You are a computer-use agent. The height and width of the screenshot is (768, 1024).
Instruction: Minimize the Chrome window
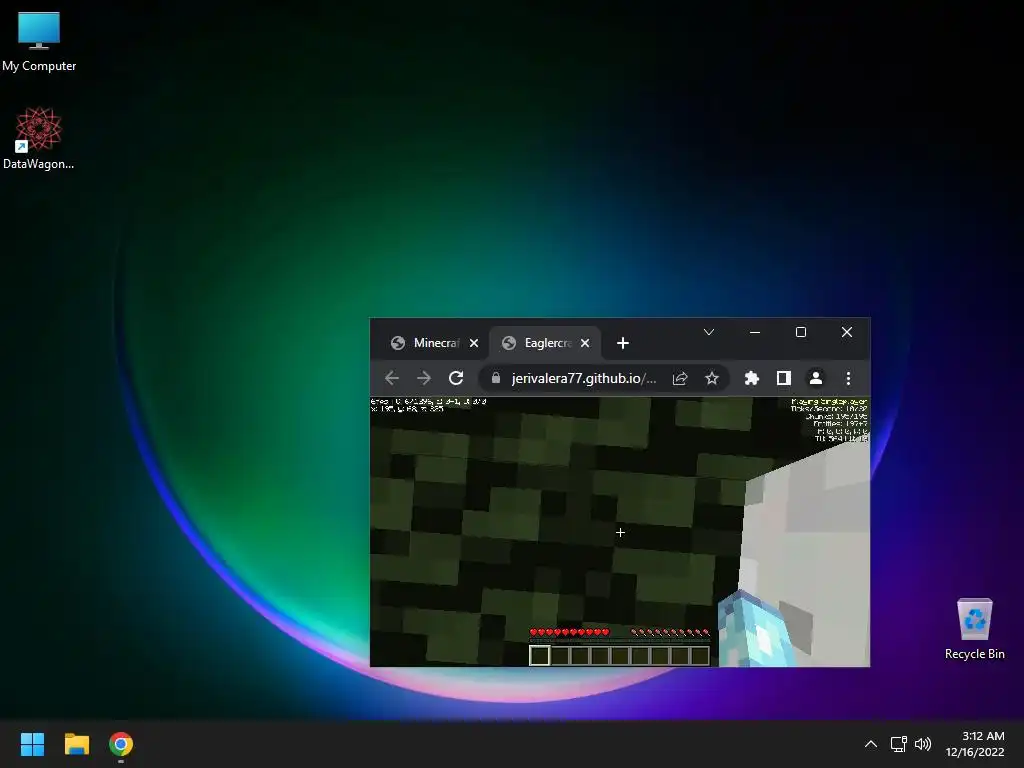[x=755, y=332]
